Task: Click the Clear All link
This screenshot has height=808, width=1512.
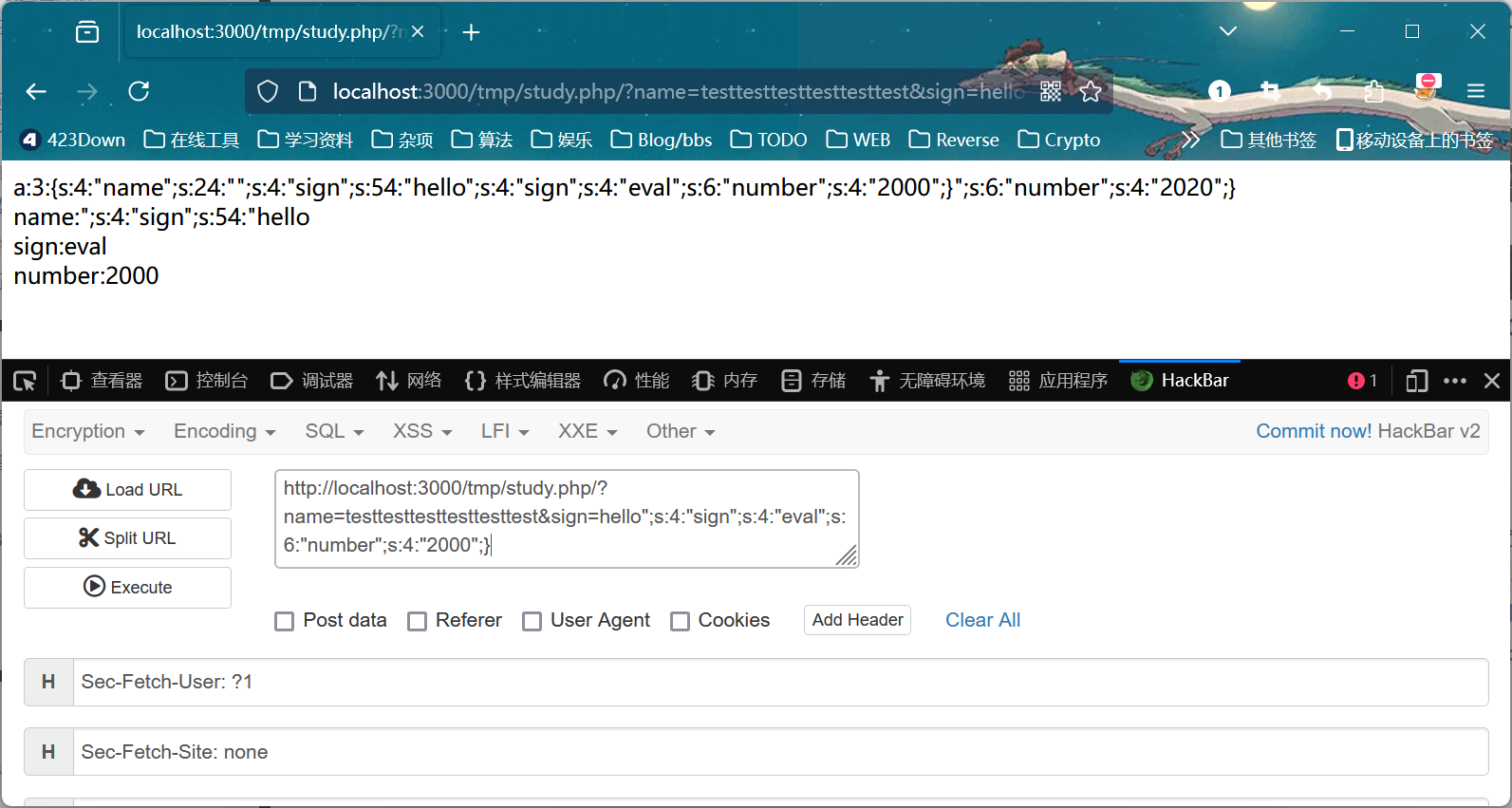Action: click(x=982, y=620)
